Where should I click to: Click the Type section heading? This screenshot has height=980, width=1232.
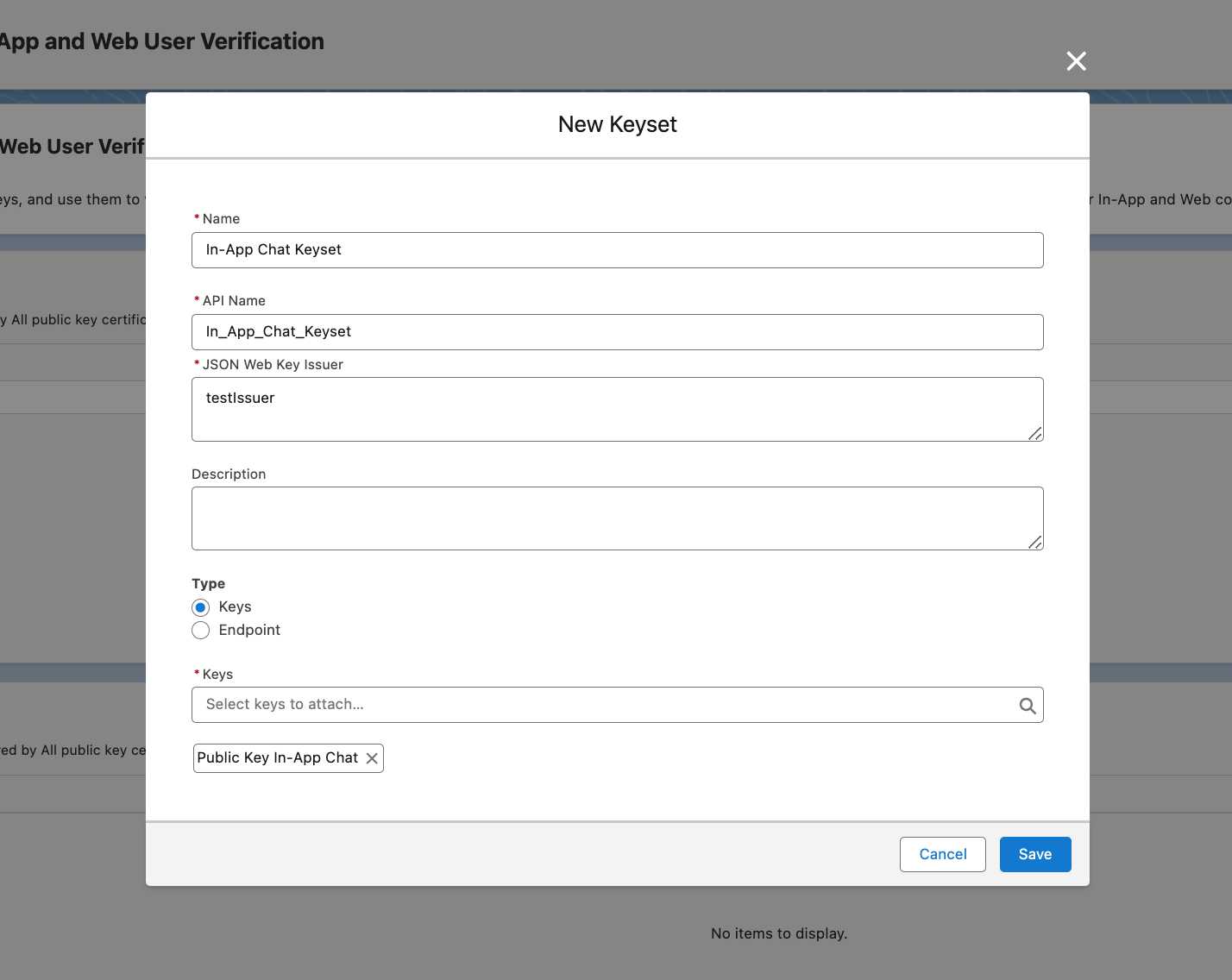[208, 583]
